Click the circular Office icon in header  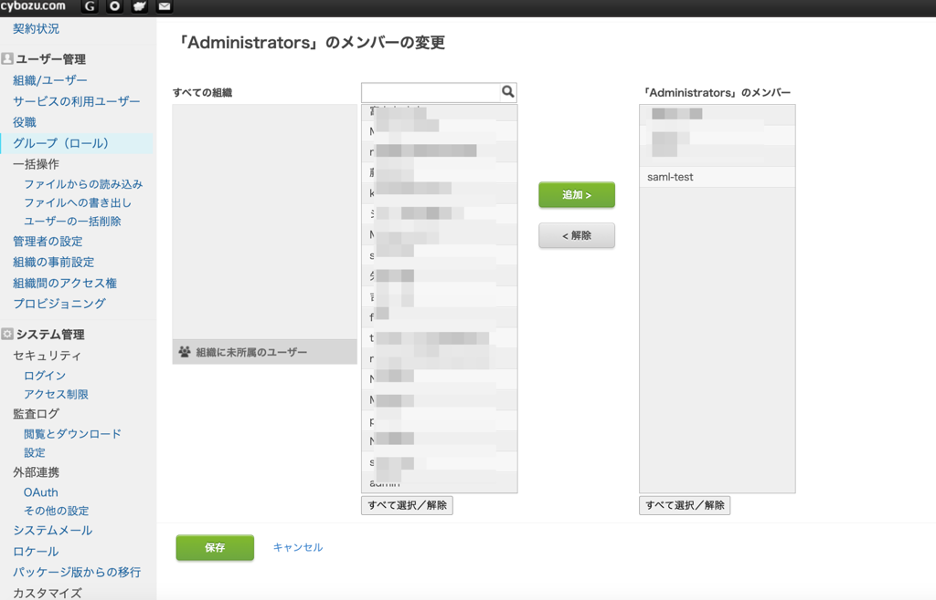[115, 7]
